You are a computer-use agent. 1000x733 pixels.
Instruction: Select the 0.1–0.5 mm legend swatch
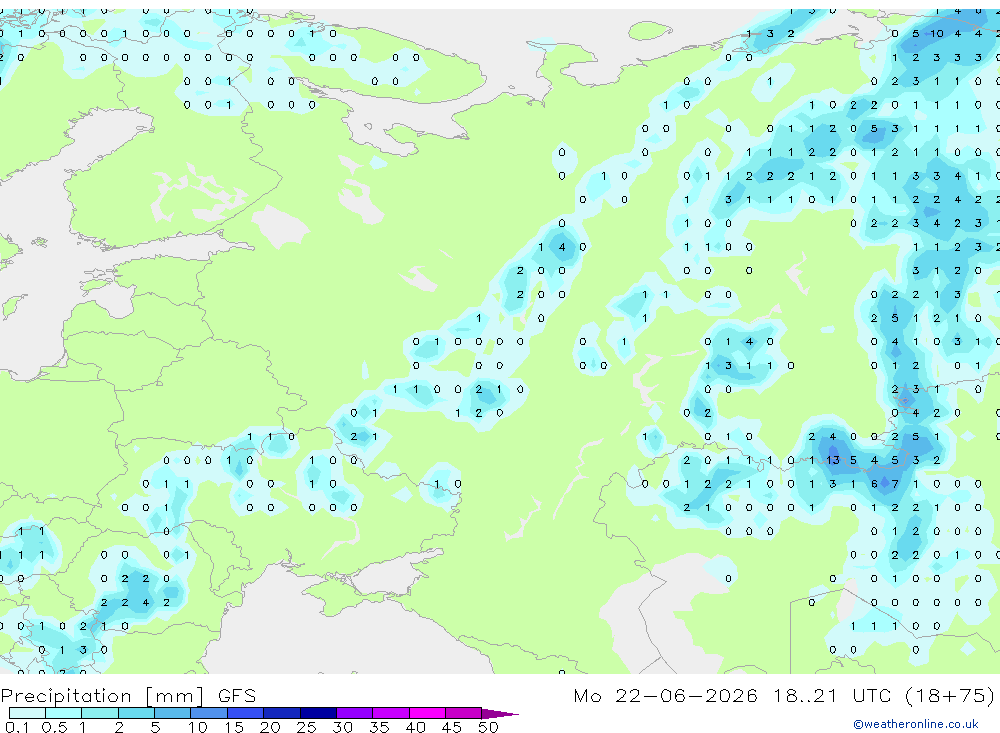tap(27, 713)
